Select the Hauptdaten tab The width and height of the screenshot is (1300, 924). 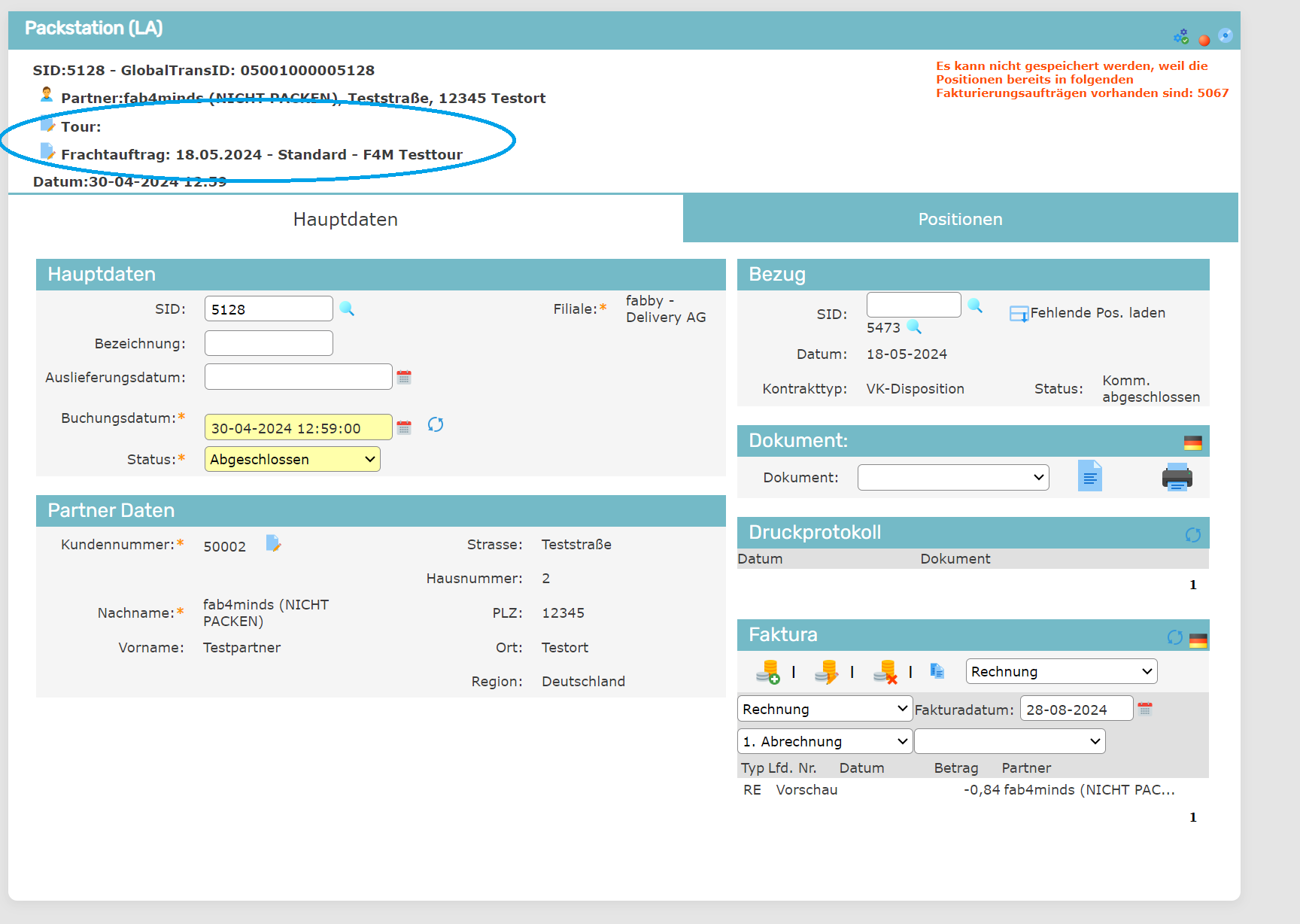pos(345,219)
